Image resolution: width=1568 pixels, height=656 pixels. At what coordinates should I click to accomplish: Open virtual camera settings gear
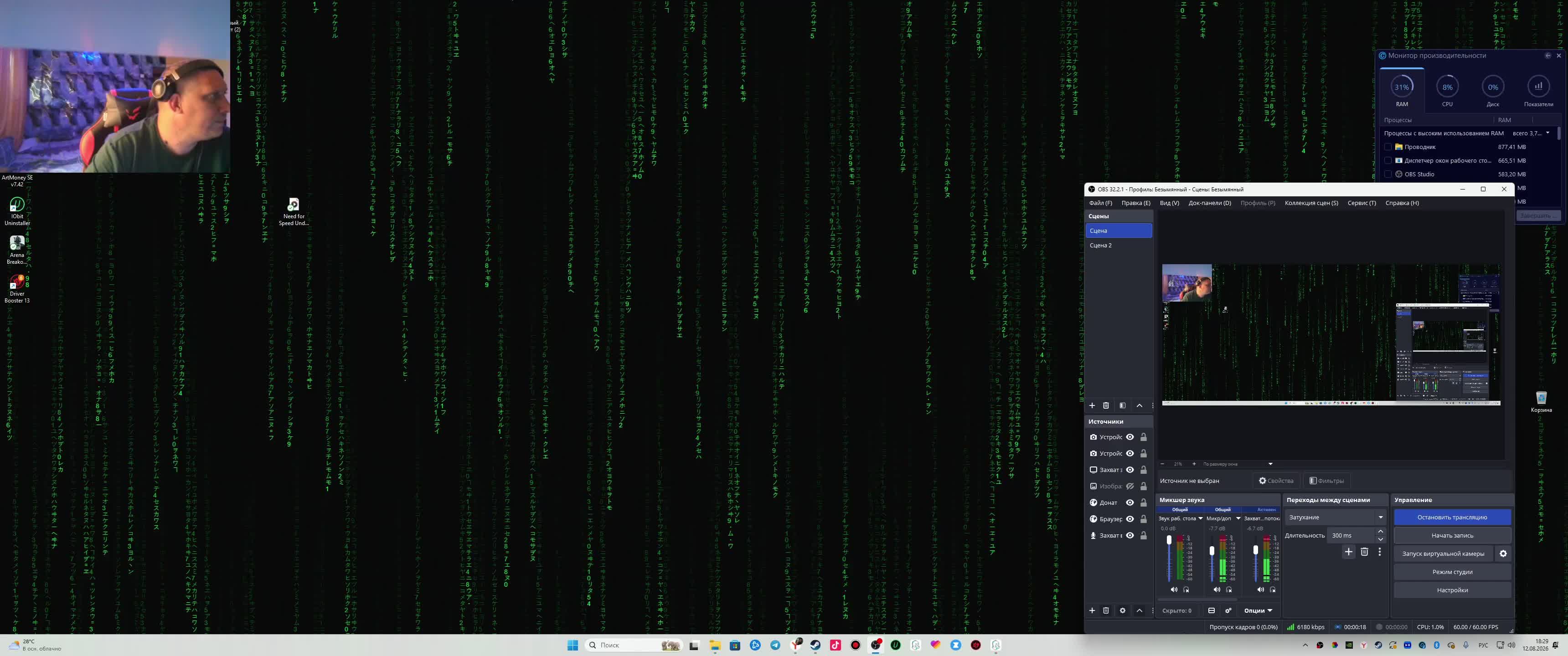[x=1503, y=554]
